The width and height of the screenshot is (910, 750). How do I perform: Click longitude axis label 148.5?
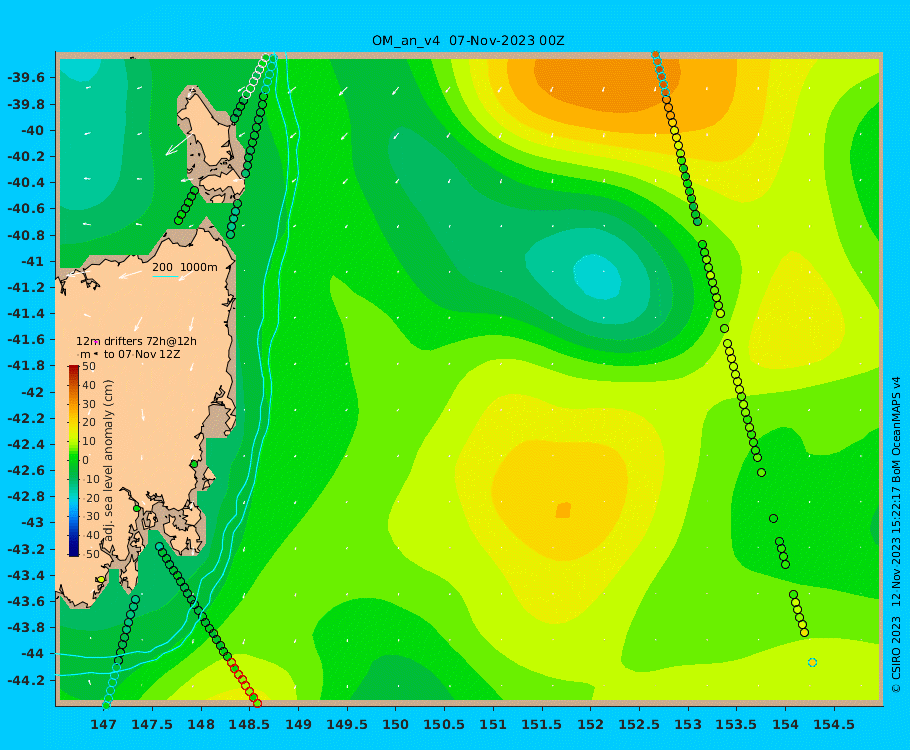(x=250, y=724)
